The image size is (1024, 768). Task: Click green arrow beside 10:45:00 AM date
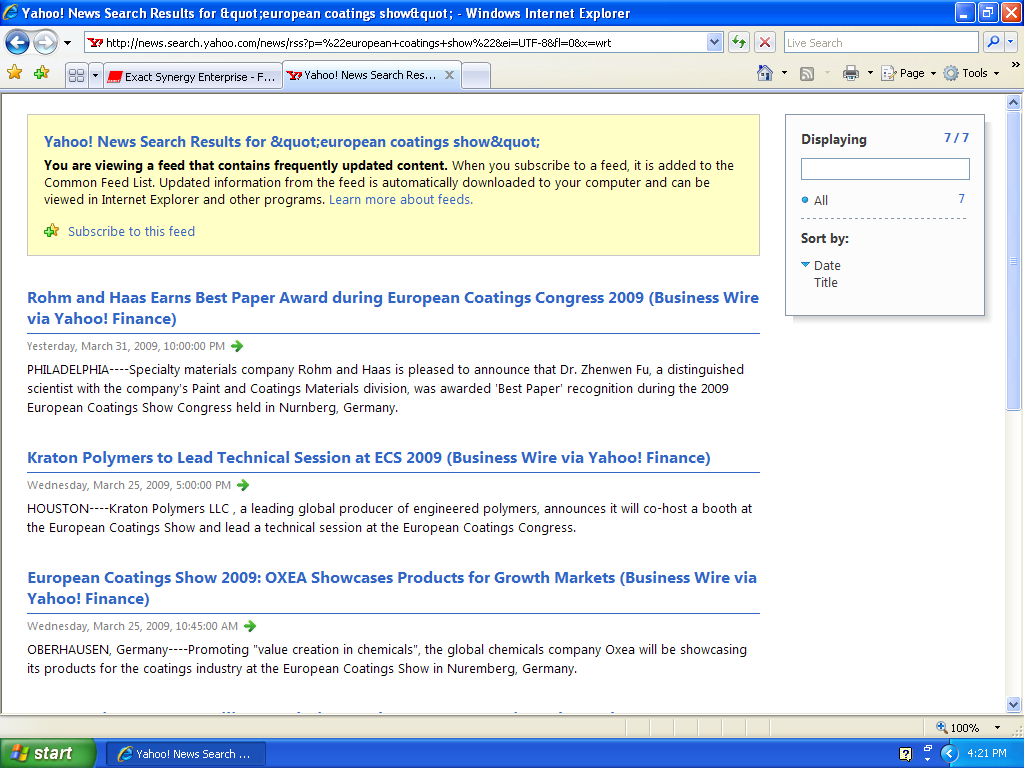tap(249, 626)
